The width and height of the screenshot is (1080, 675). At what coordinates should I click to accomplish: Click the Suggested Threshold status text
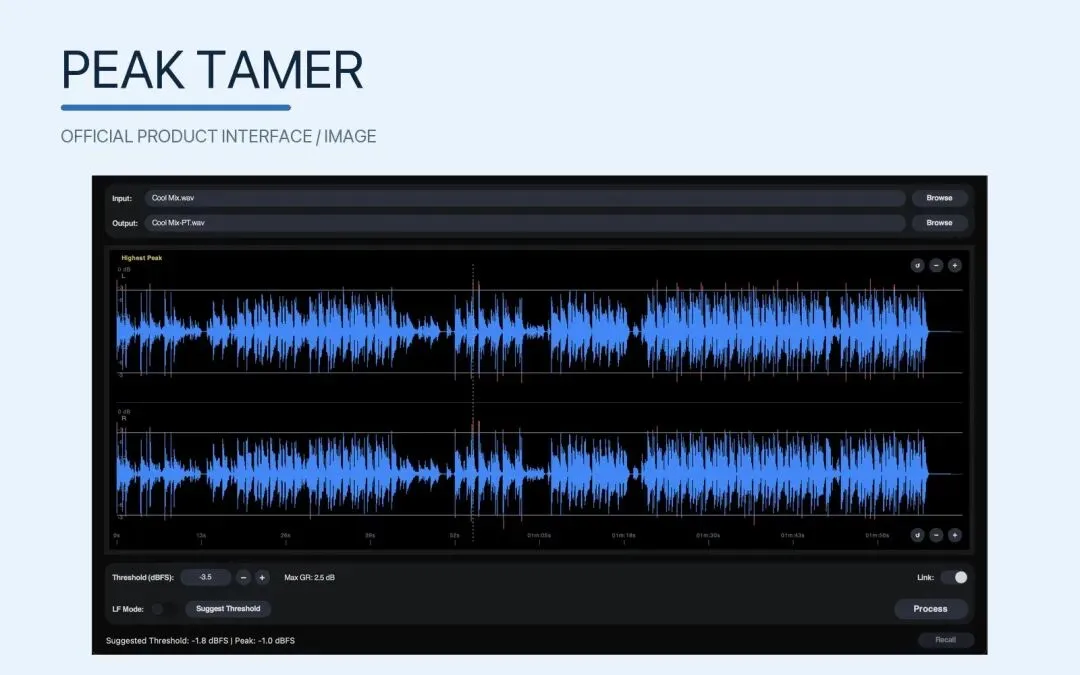coord(200,641)
